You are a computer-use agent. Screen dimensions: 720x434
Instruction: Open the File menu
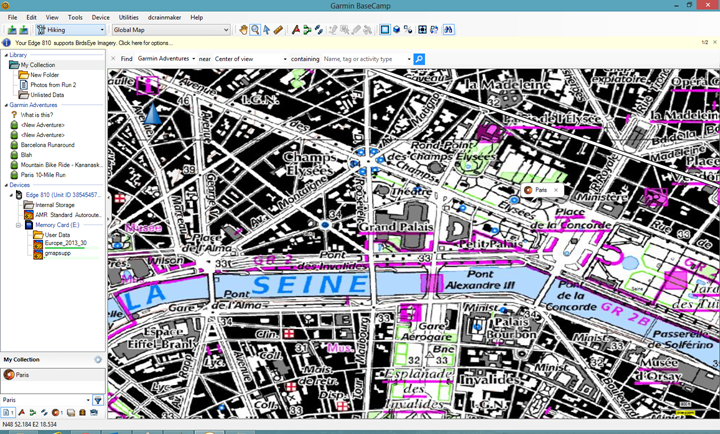click(x=12, y=17)
